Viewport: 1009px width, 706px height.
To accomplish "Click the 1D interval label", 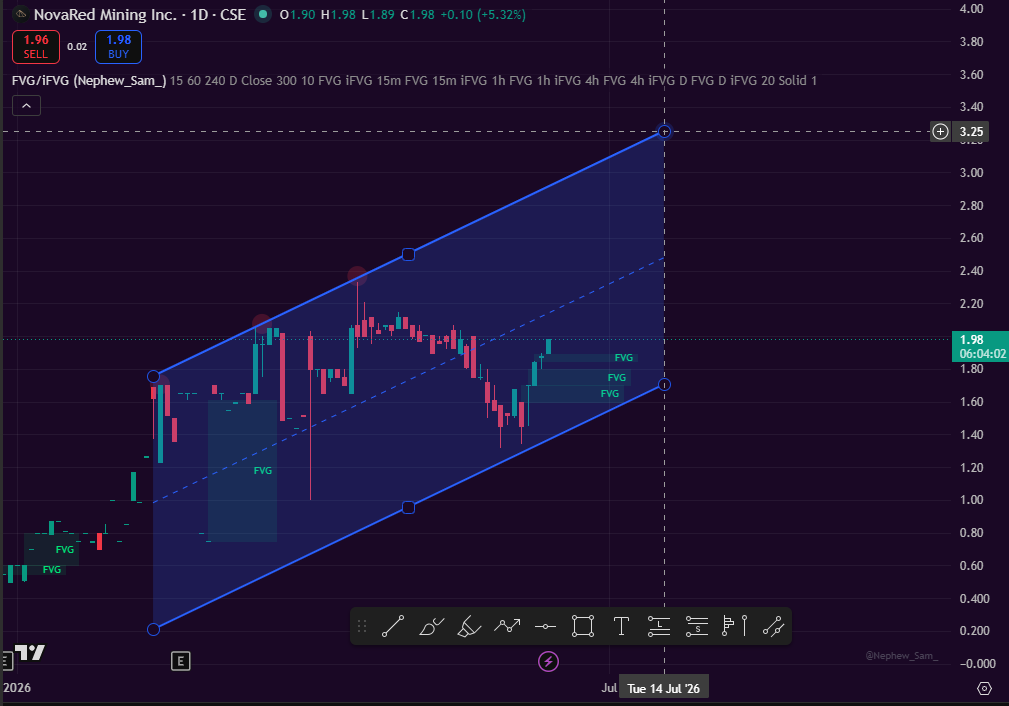I will (x=199, y=14).
